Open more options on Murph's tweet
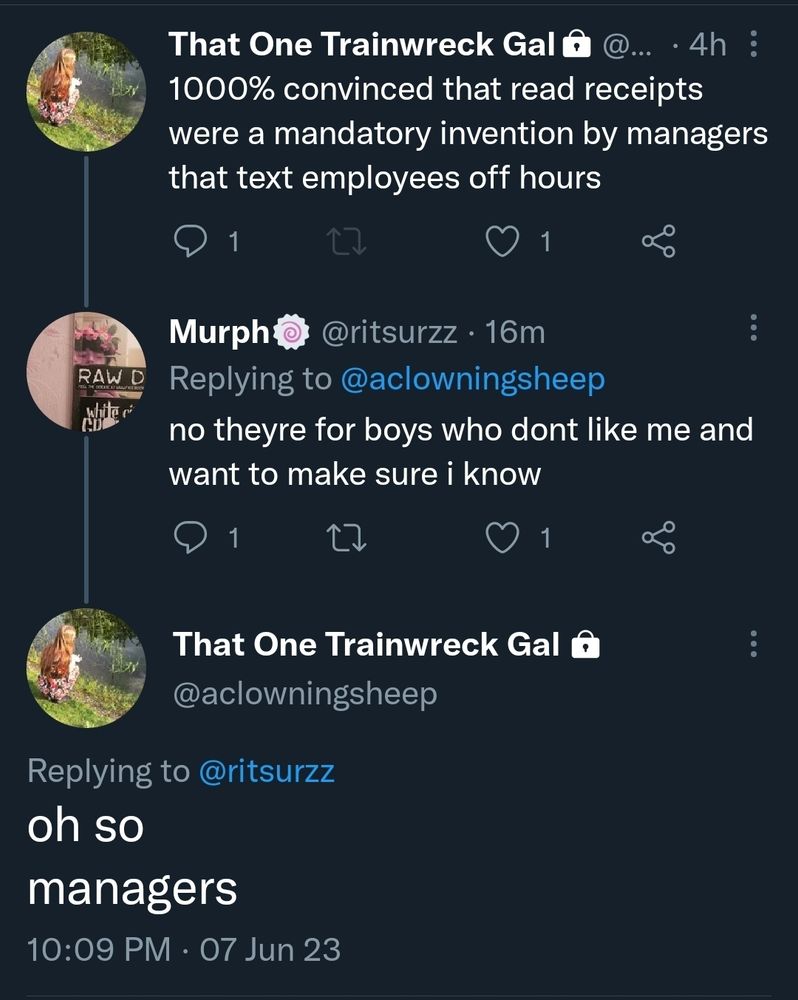Viewport: 798px width, 1000px height. (753, 327)
